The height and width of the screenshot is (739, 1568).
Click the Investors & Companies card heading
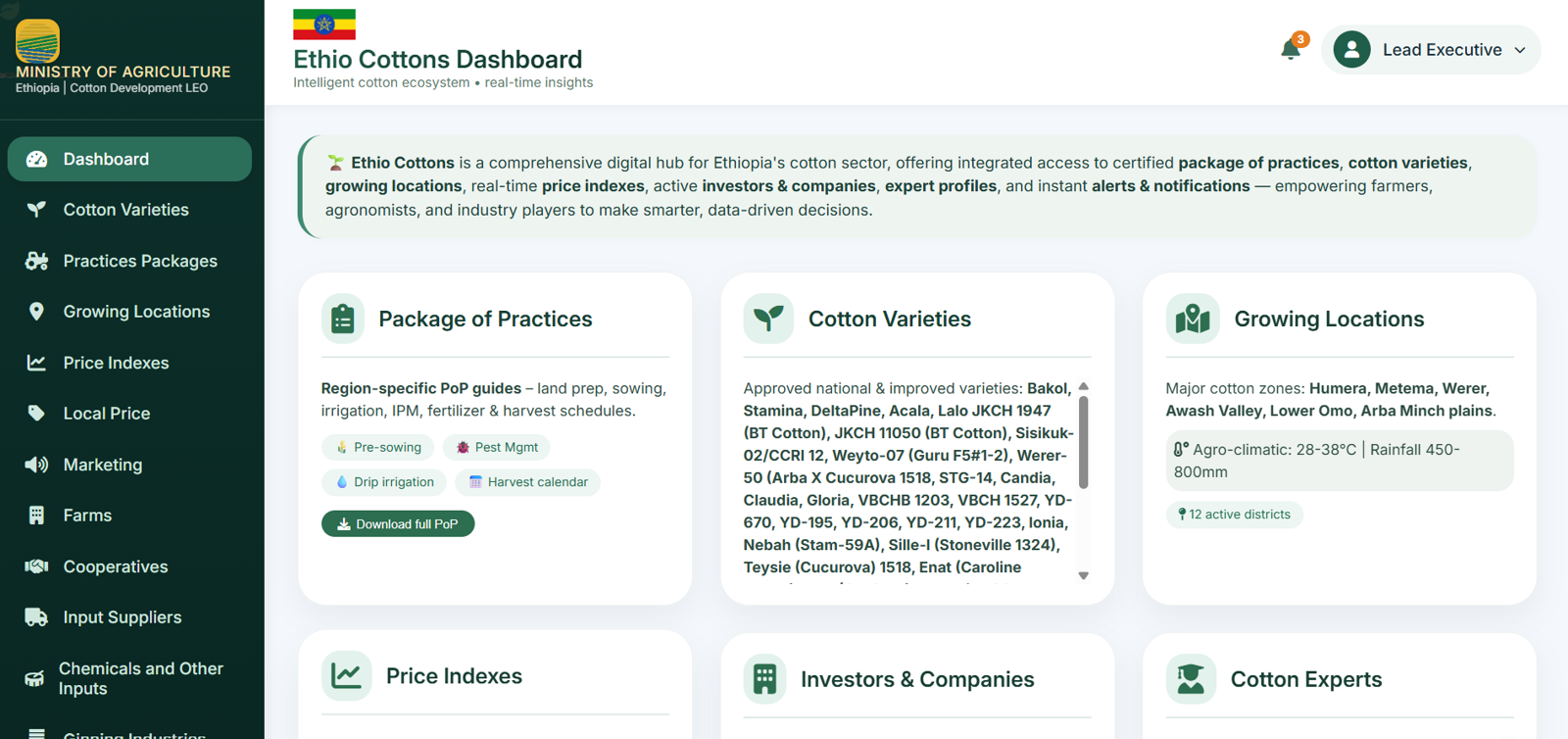click(x=917, y=679)
